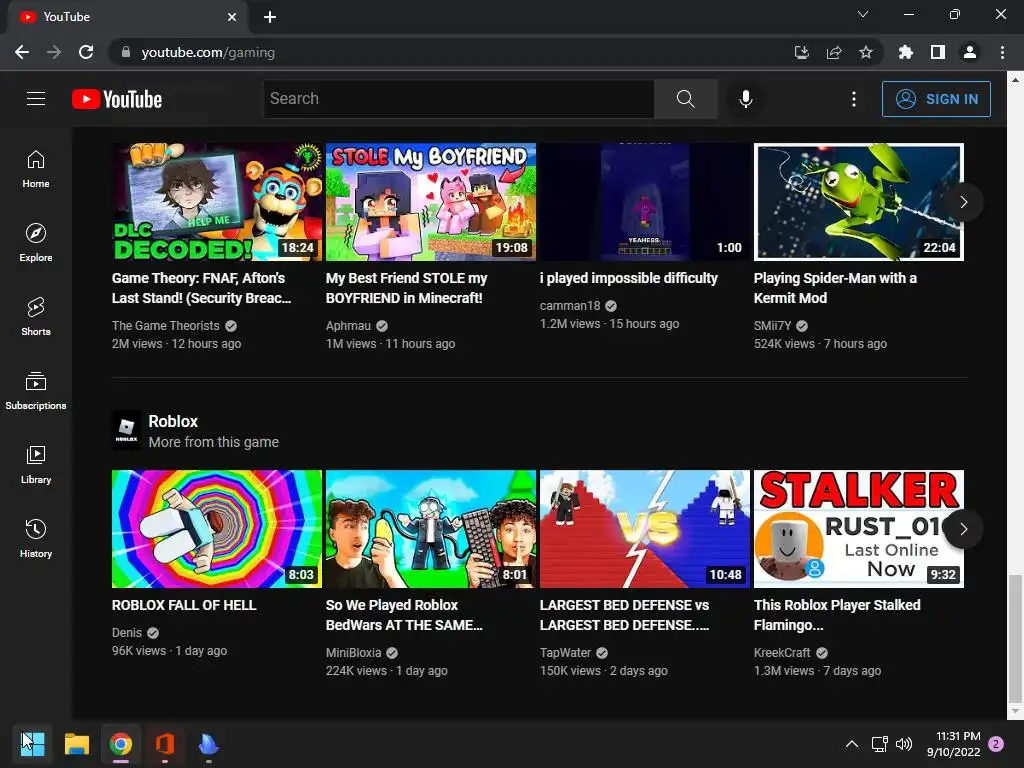Play impossible difficulty video thumbnail

coord(645,202)
